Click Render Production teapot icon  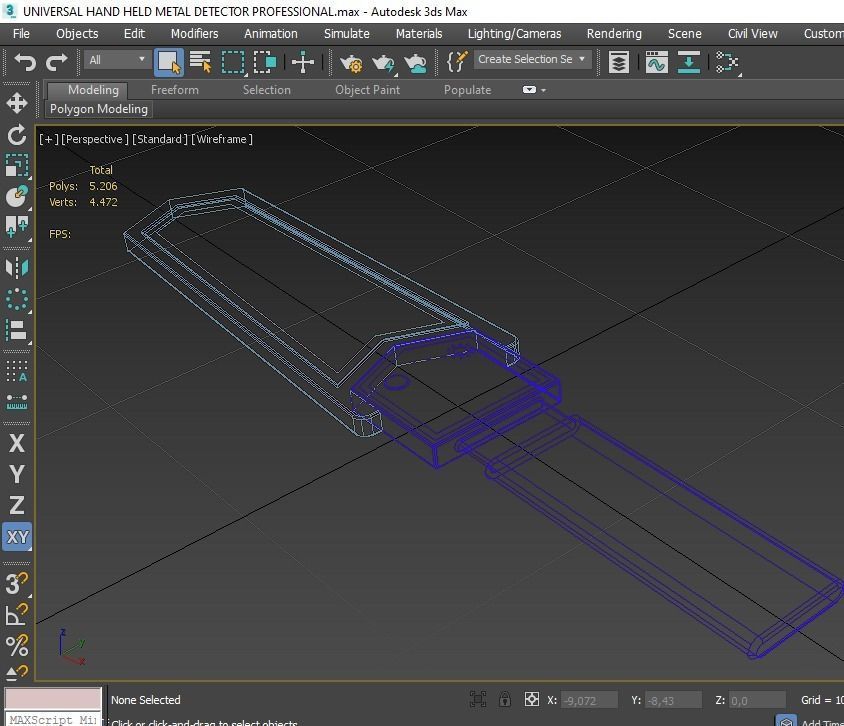[416, 63]
